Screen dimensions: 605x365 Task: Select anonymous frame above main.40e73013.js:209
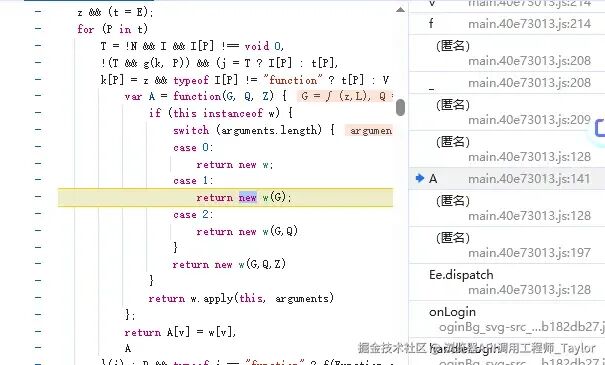[x=453, y=105]
